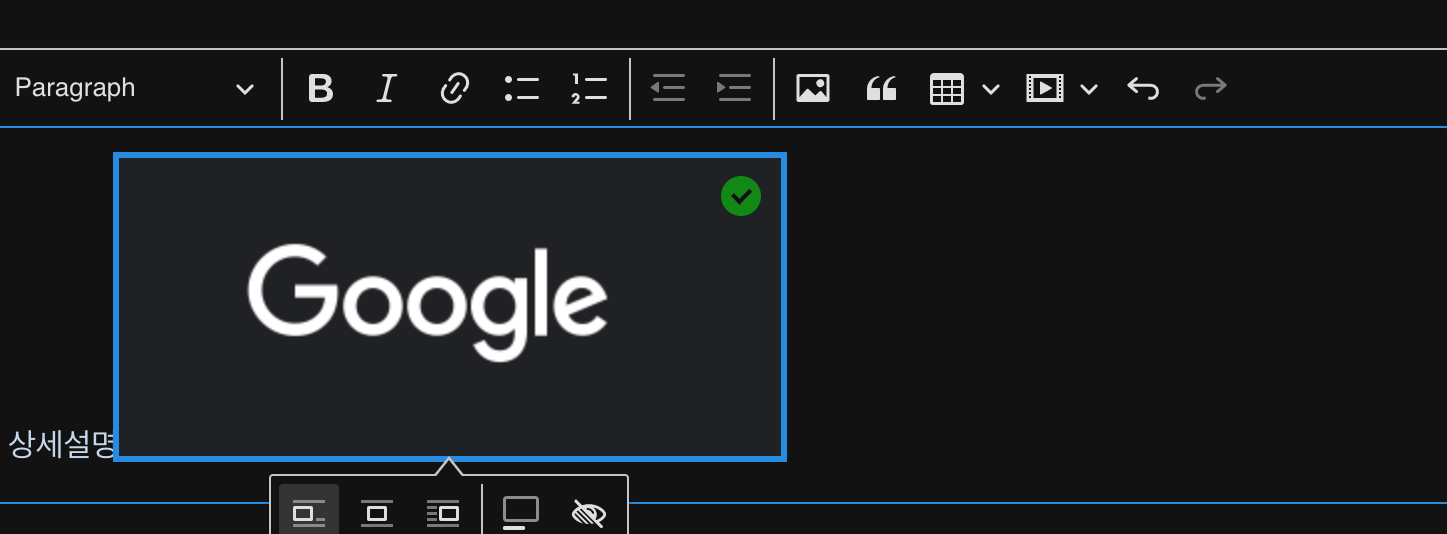This screenshot has width=1447, height=534.
Task: Create a numbered list
Action: pyautogui.click(x=589, y=88)
